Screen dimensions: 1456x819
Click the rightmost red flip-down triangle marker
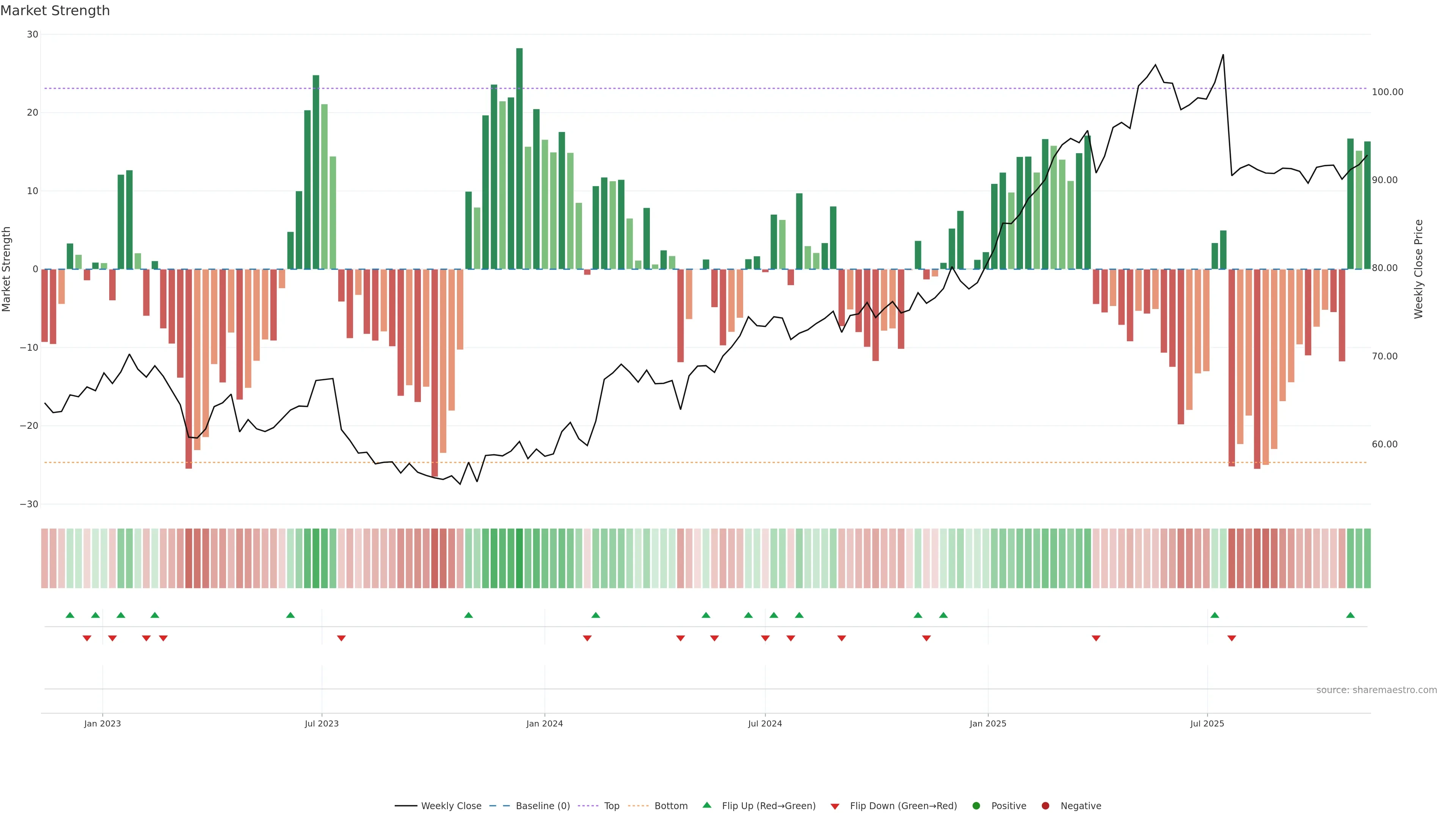coord(1232,638)
